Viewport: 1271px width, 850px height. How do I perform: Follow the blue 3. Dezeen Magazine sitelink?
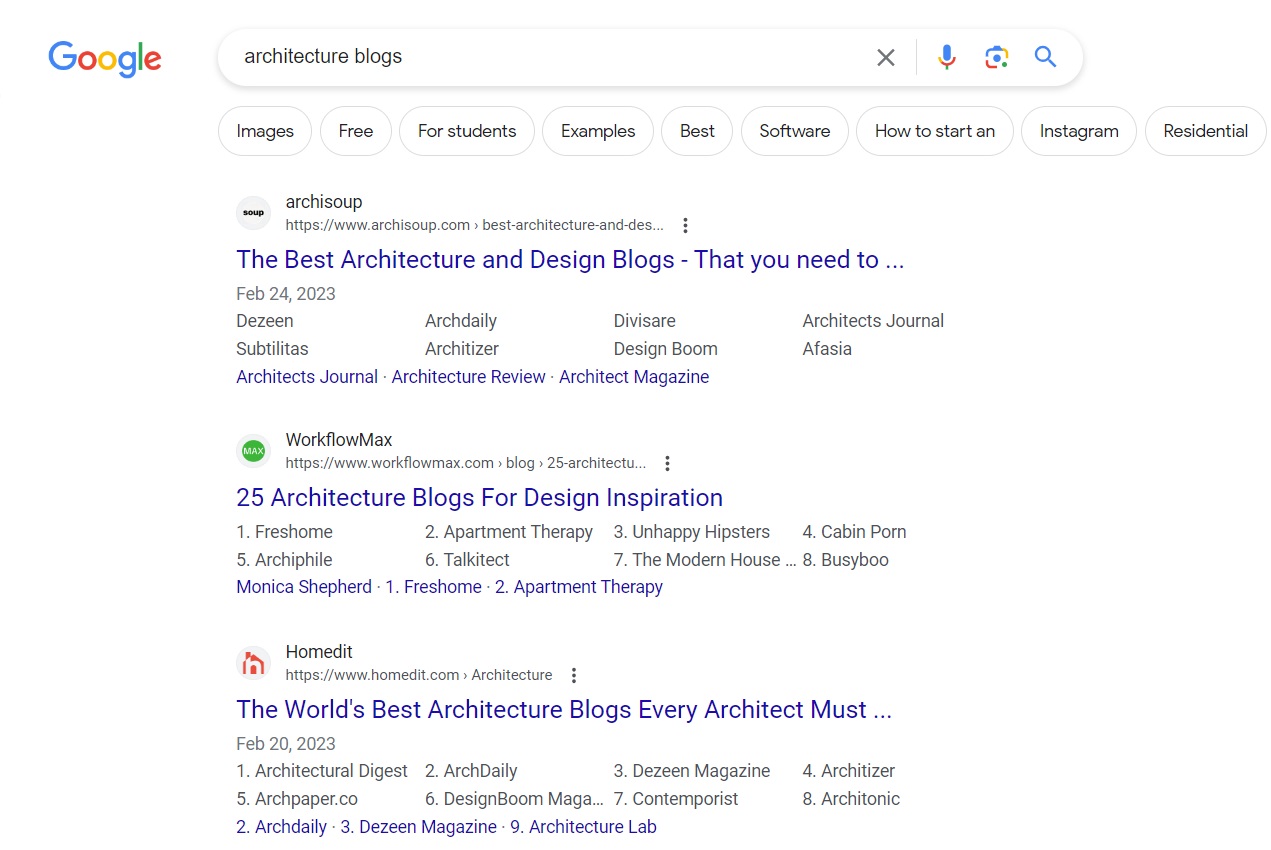coord(418,827)
